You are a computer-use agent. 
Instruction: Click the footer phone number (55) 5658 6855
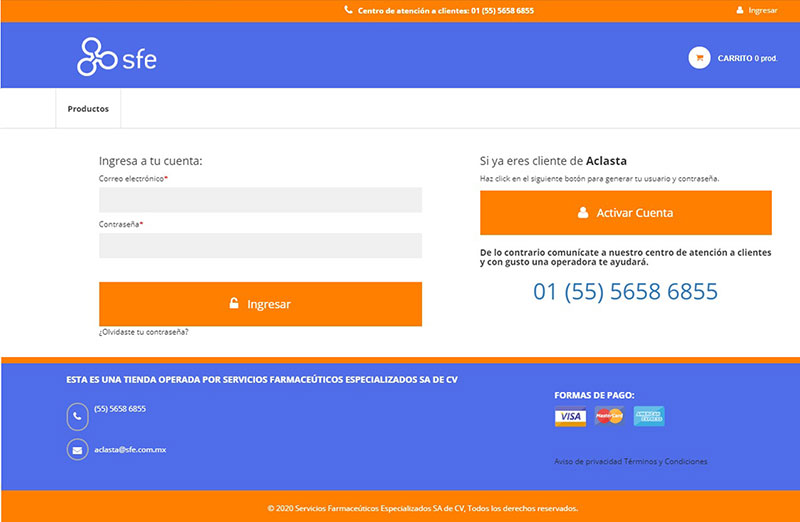(120, 409)
